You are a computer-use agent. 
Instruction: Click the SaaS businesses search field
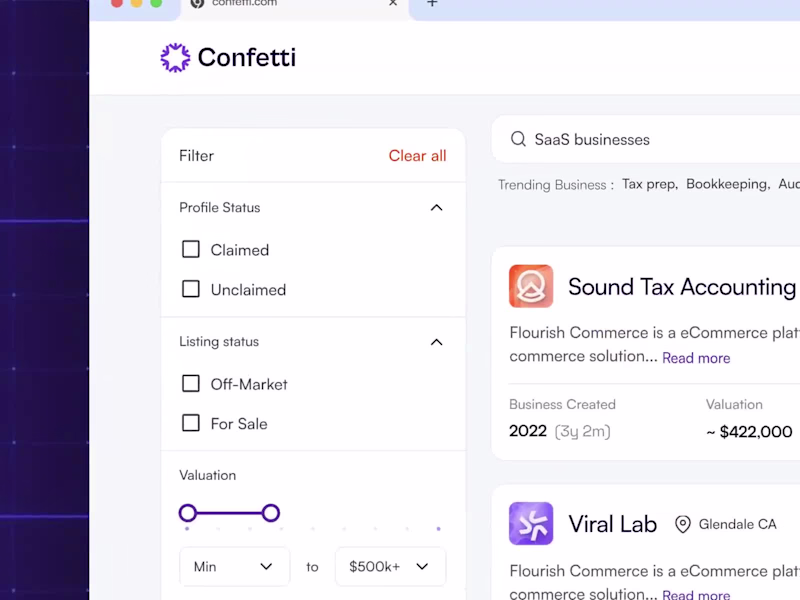click(x=600, y=139)
